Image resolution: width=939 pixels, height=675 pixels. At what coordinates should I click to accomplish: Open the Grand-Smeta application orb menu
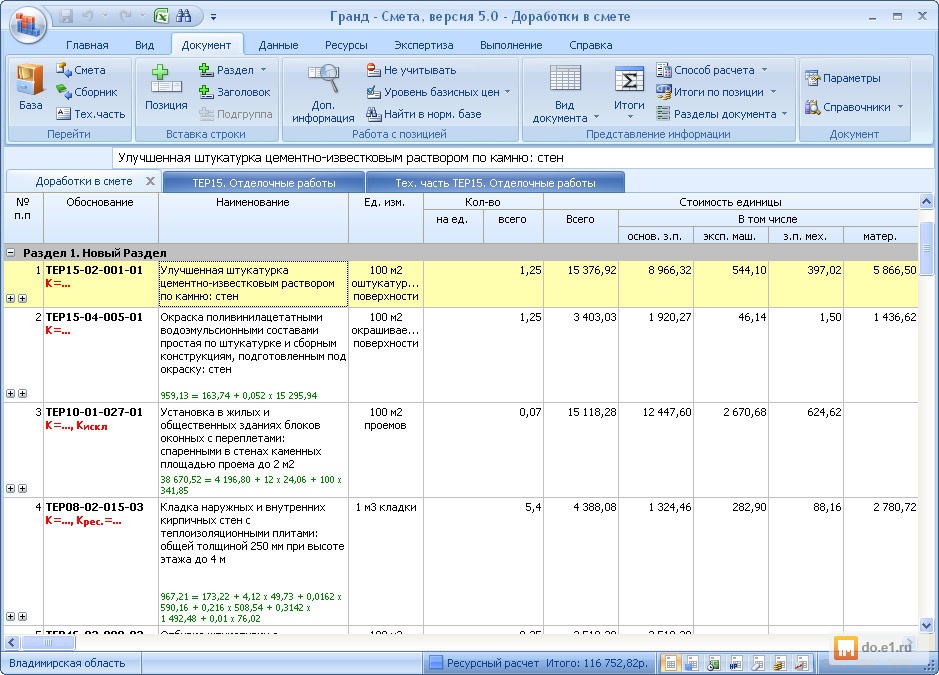[28, 25]
